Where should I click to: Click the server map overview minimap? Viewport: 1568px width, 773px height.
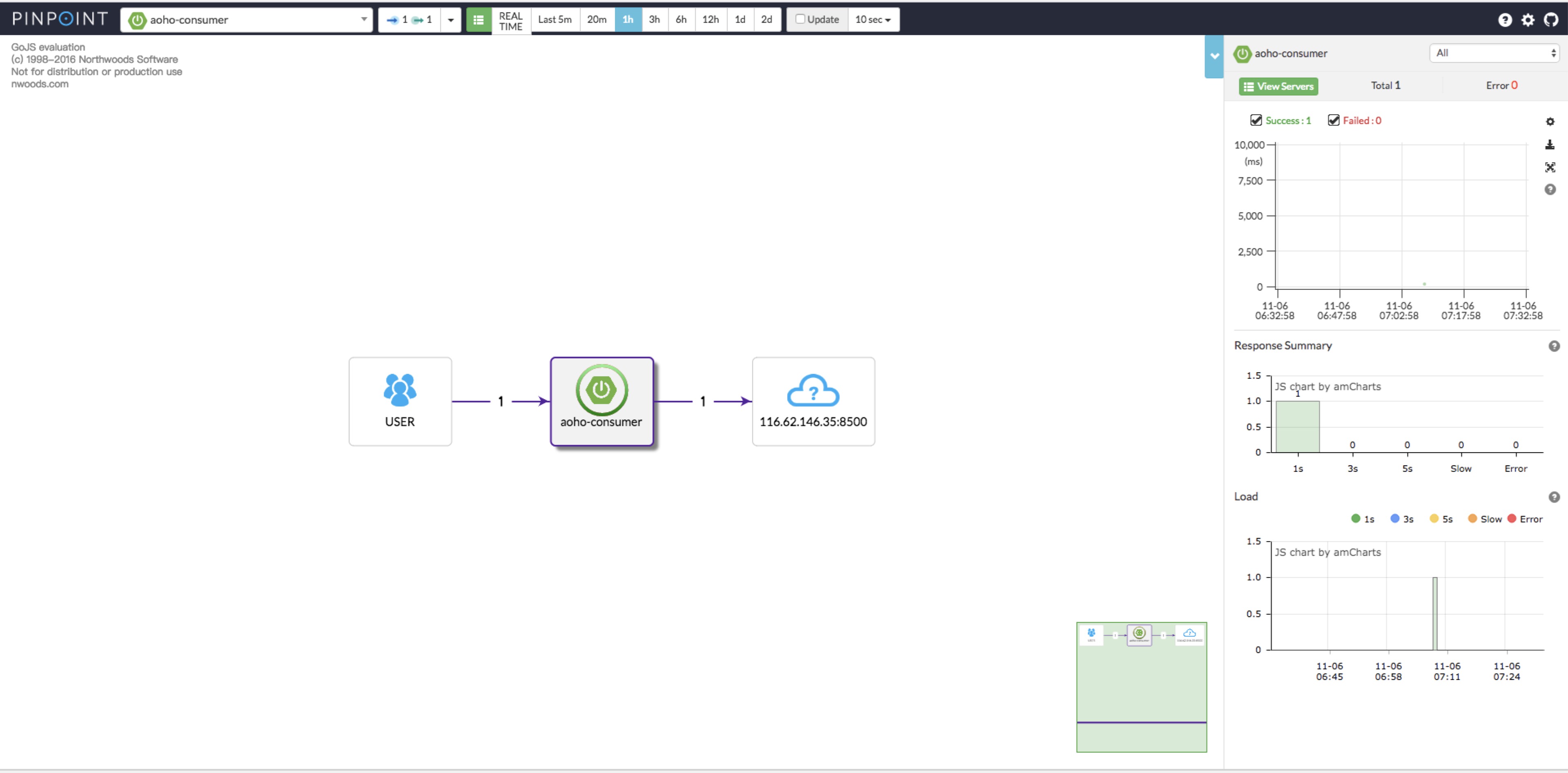click(x=1141, y=687)
